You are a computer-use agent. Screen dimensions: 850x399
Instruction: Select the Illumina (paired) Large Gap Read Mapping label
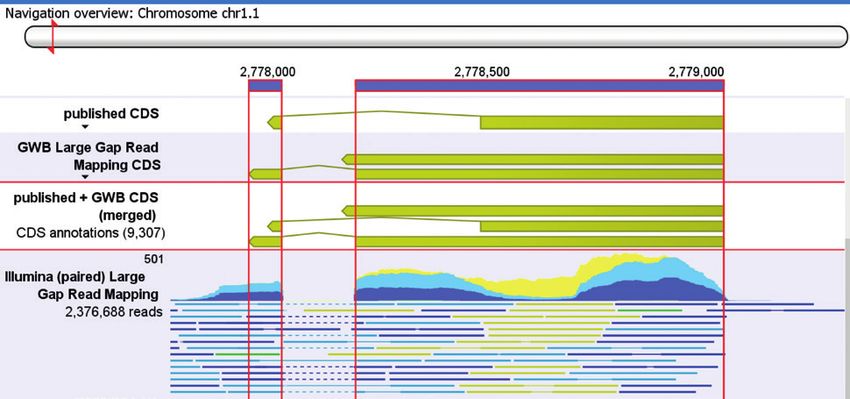pyautogui.click(x=81, y=286)
